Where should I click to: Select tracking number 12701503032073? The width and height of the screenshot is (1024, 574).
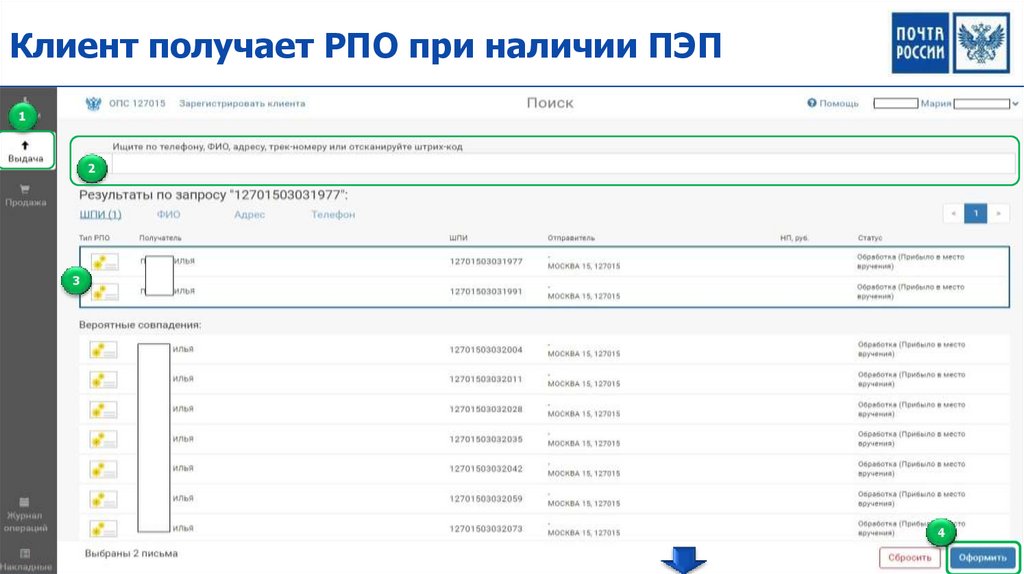click(486, 528)
